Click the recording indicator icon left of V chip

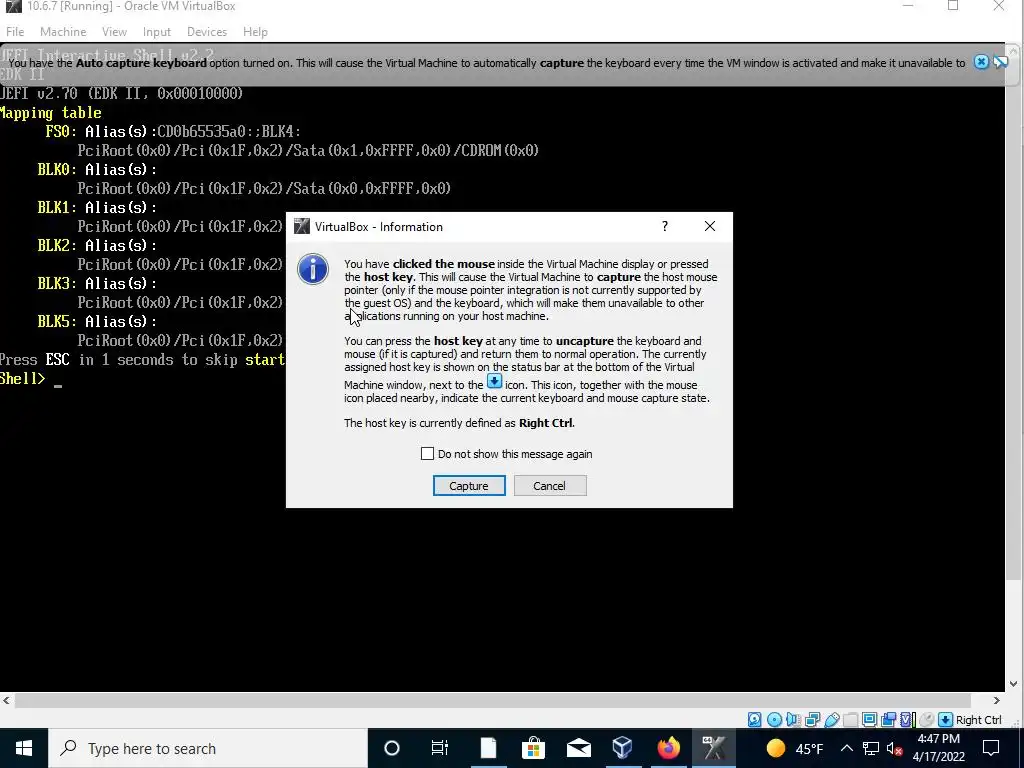coord(888,720)
